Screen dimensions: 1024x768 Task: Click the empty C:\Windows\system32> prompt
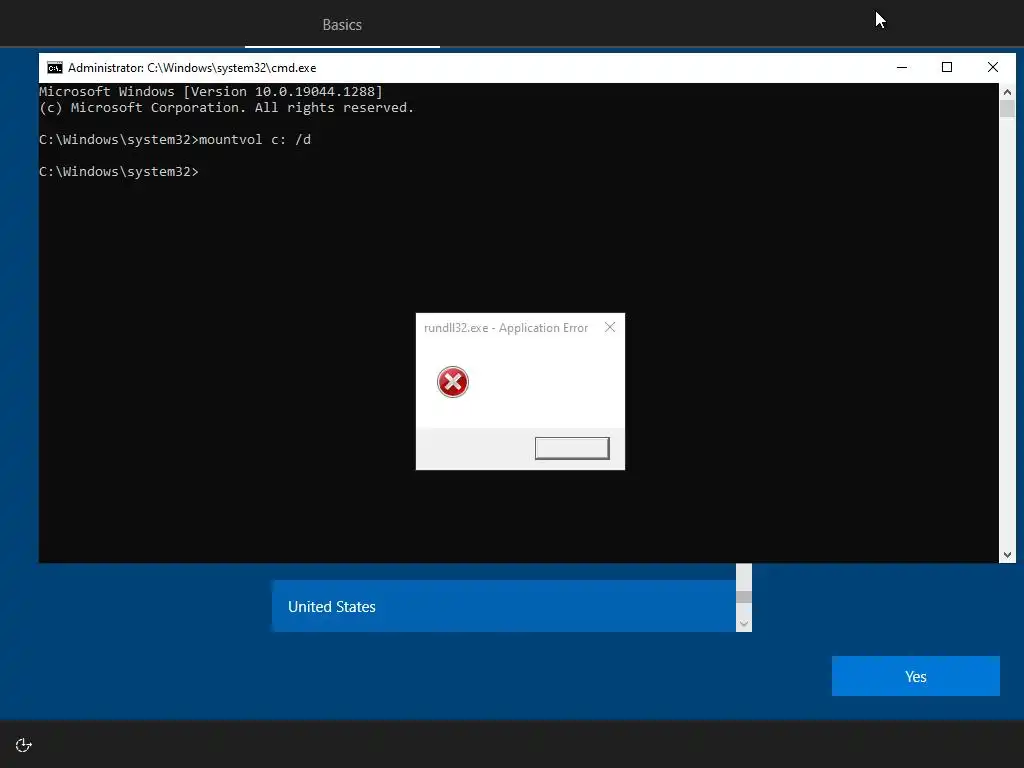click(x=119, y=172)
